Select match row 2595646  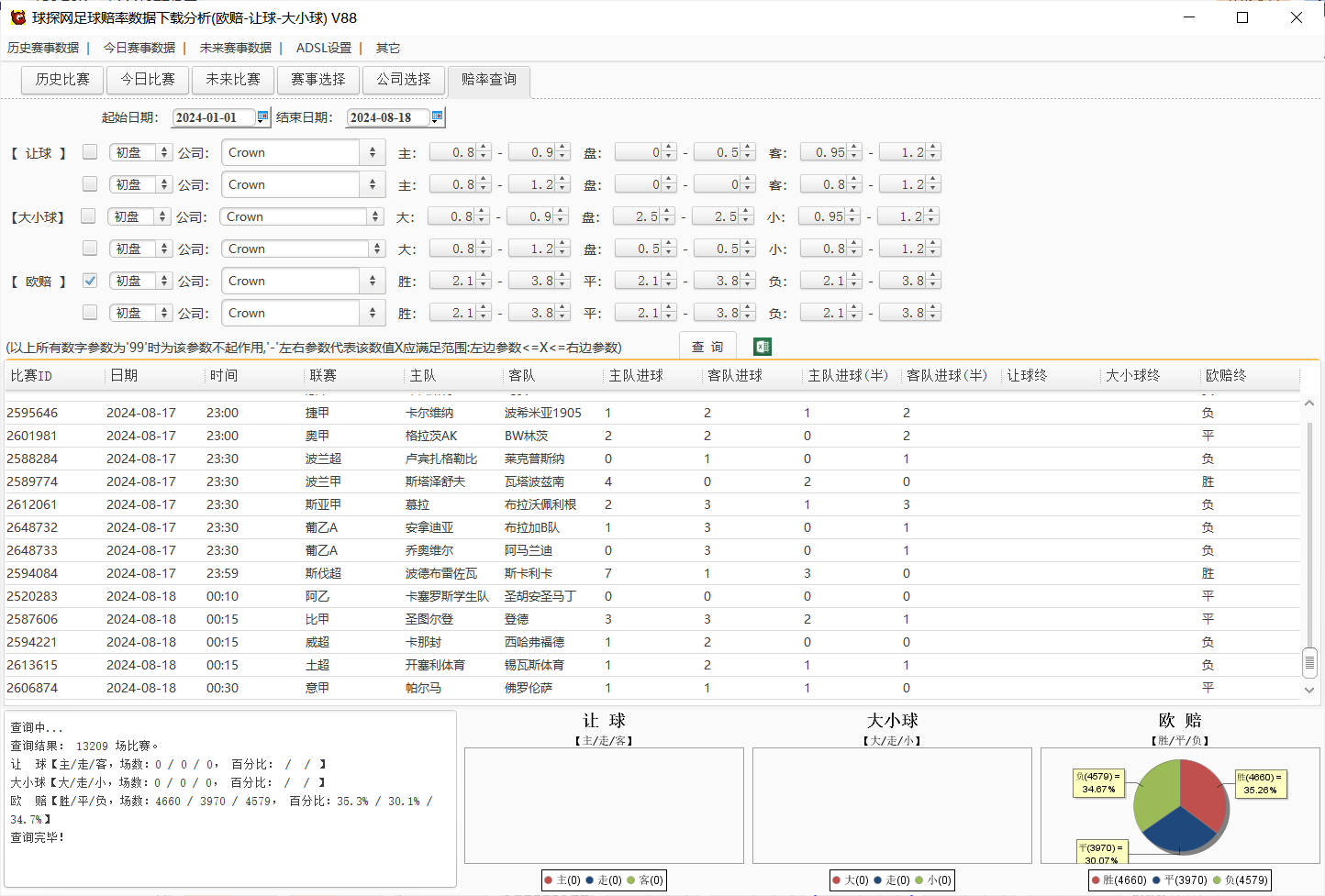(x=653, y=413)
